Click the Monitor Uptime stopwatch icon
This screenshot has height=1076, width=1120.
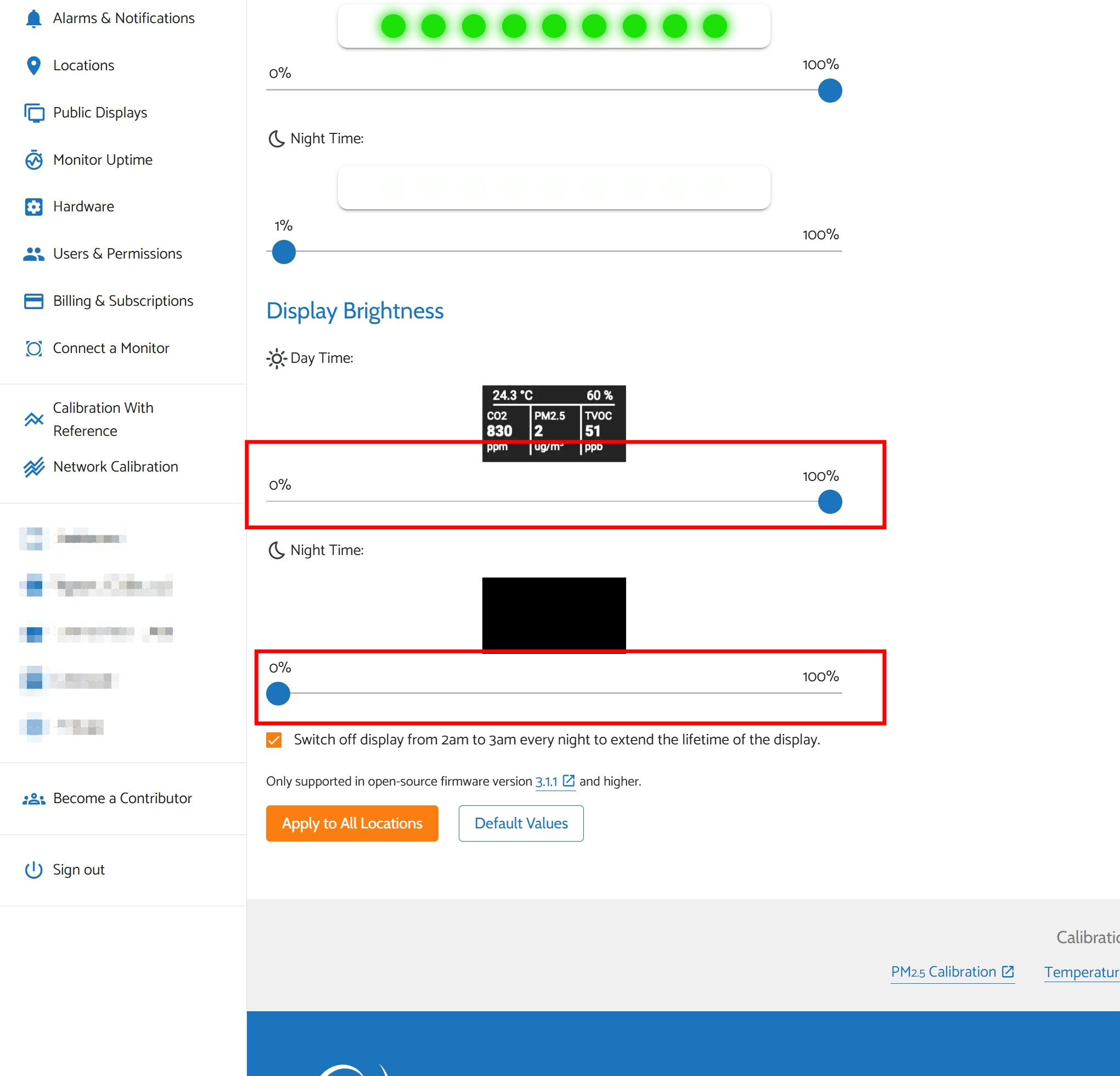[x=33, y=160]
